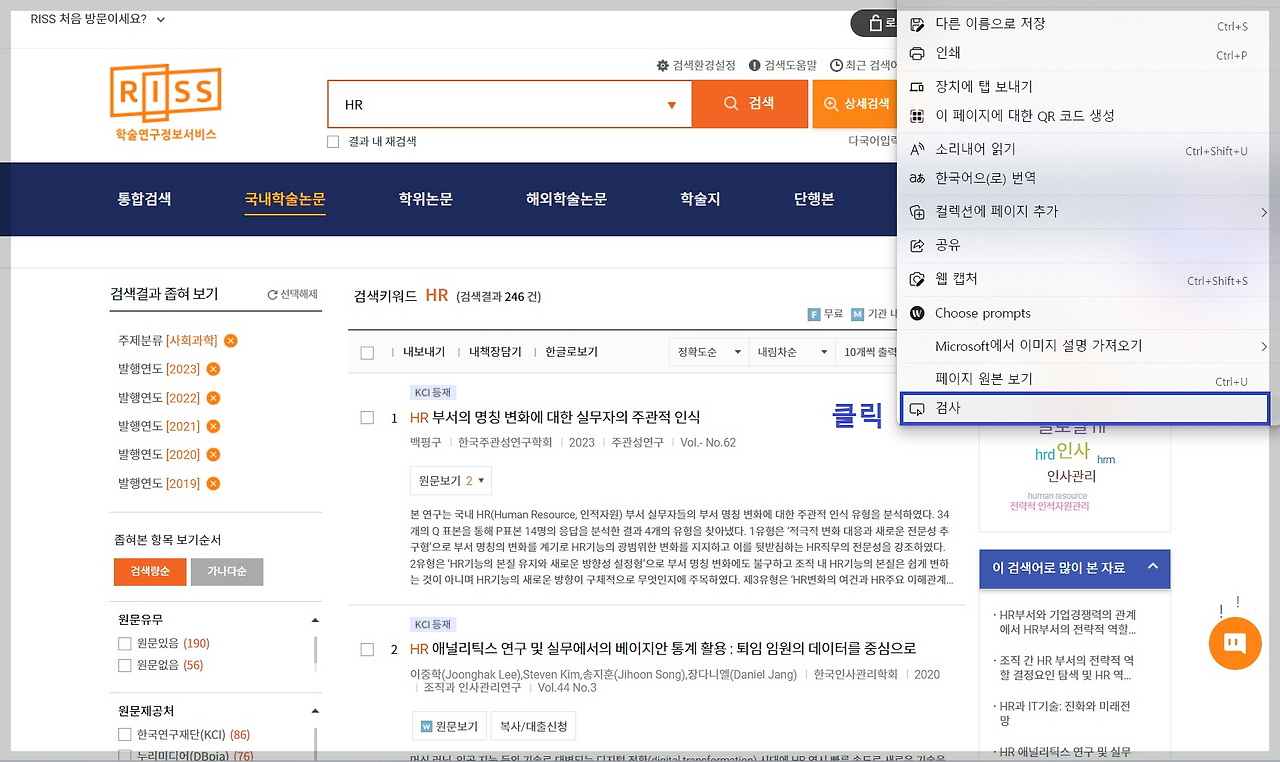Click the print icon in context menu
The width and height of the screenshot is (1280, 762).
pyautogui.click(x=917, y=54)
